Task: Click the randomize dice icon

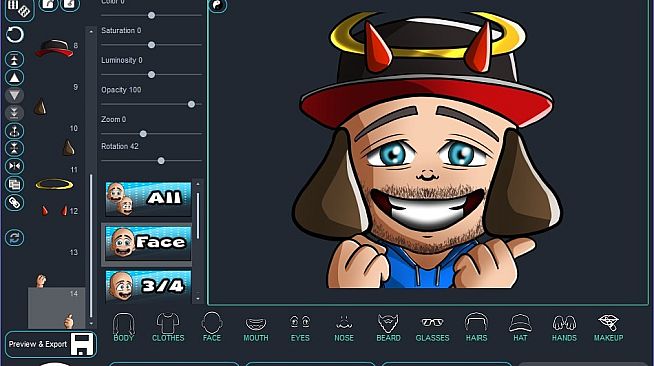Action: pos(20,8)
